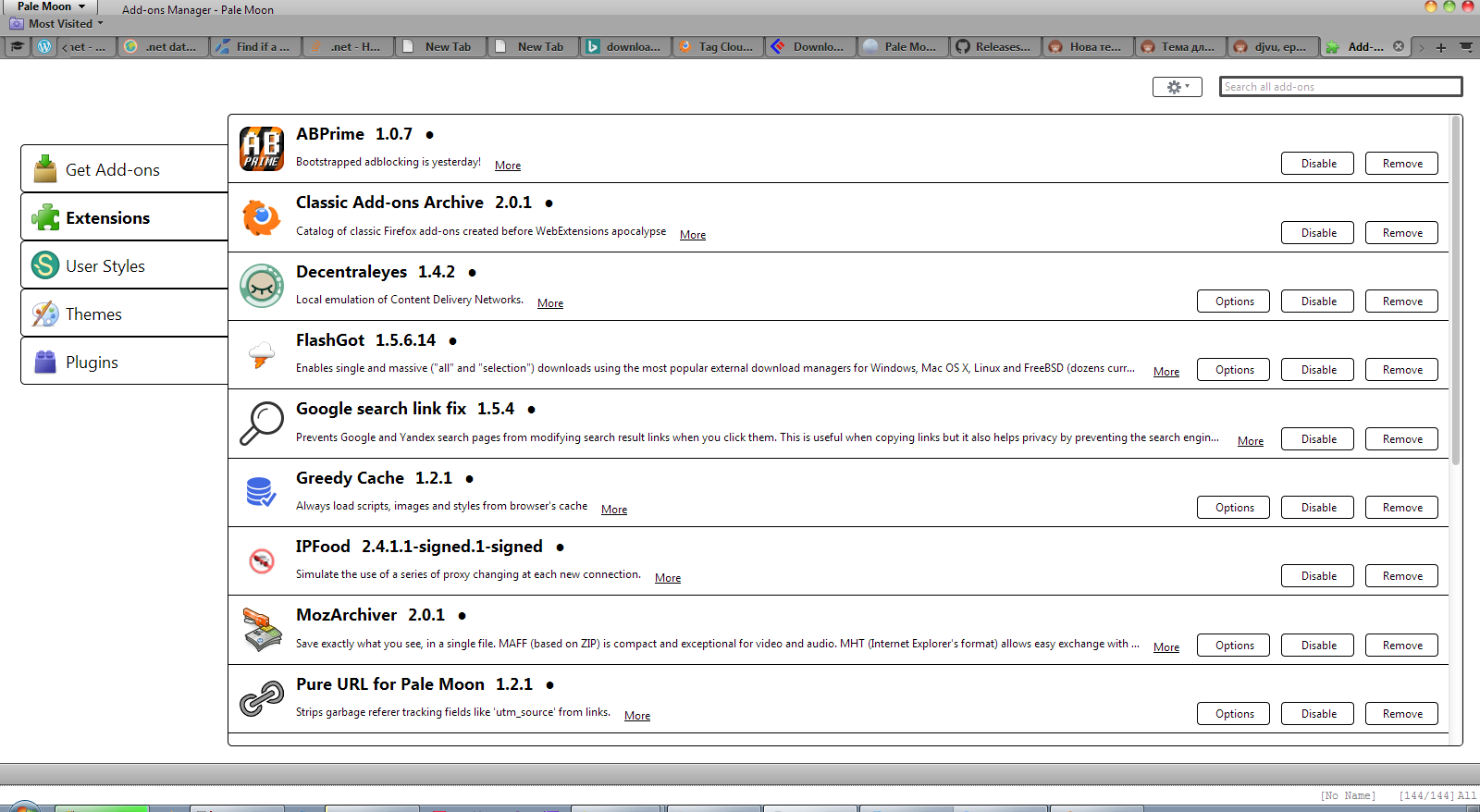Disable the MozArchiver extension
Image resolution: width=1480 pixels, height=812 pixels.
click(1318, 646)
